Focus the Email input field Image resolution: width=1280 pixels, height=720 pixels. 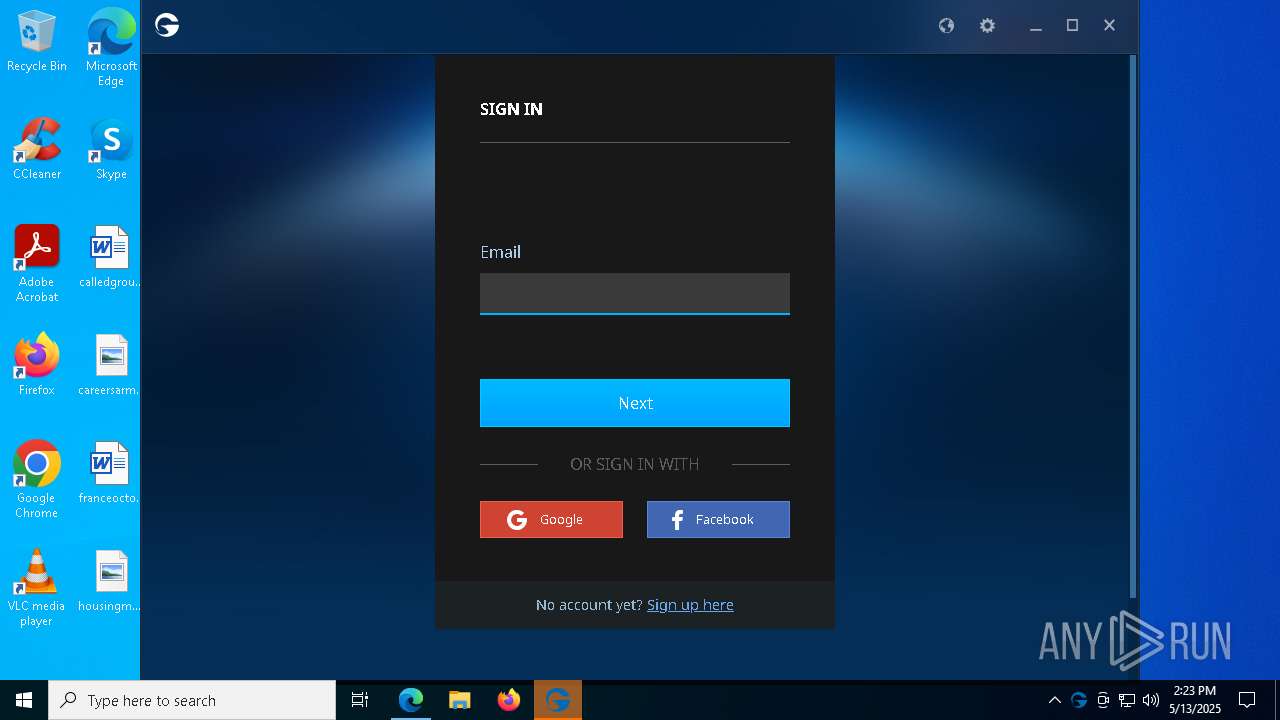(635, 294)
